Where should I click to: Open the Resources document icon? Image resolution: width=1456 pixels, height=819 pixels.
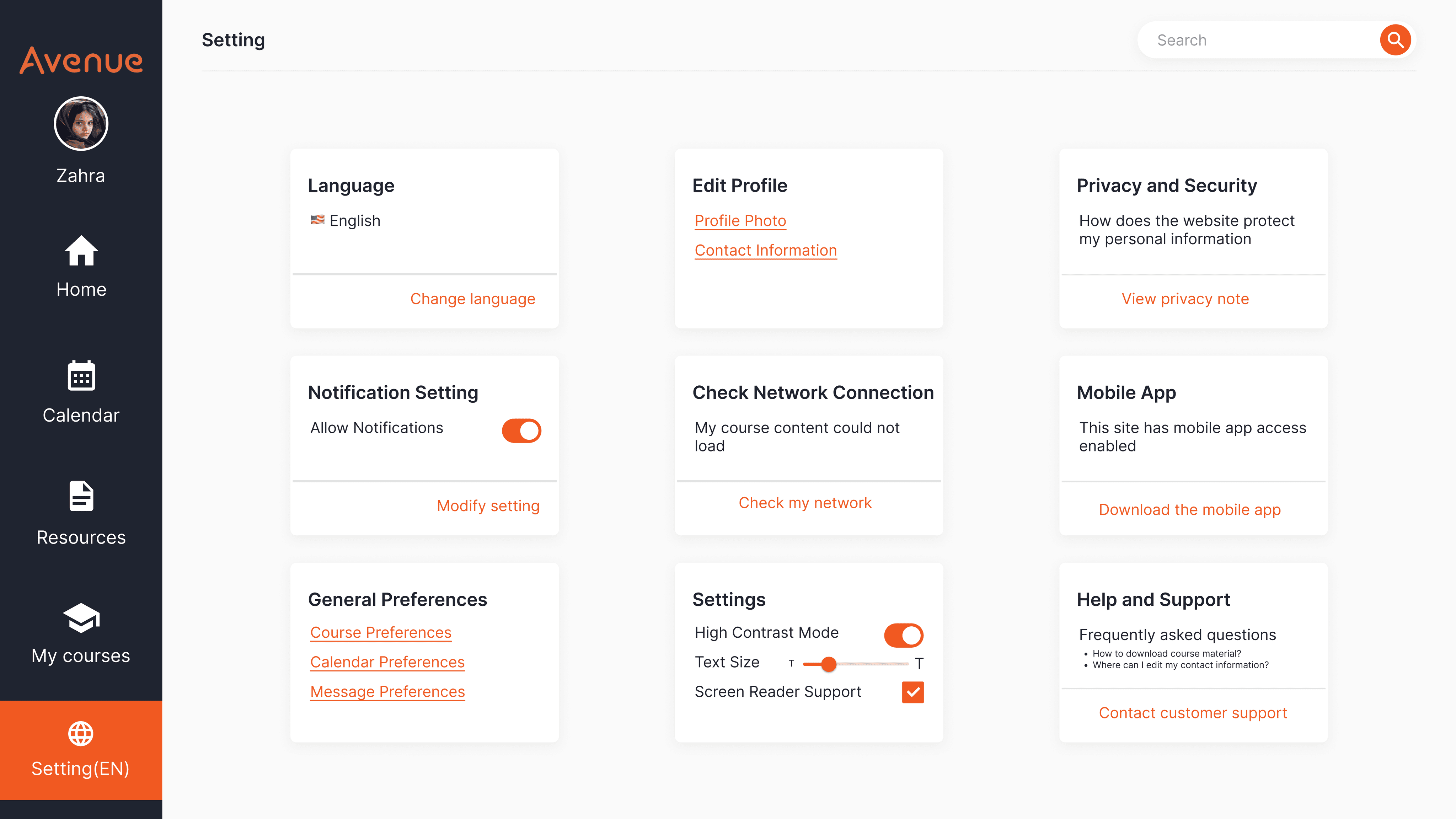pos(81,496)
